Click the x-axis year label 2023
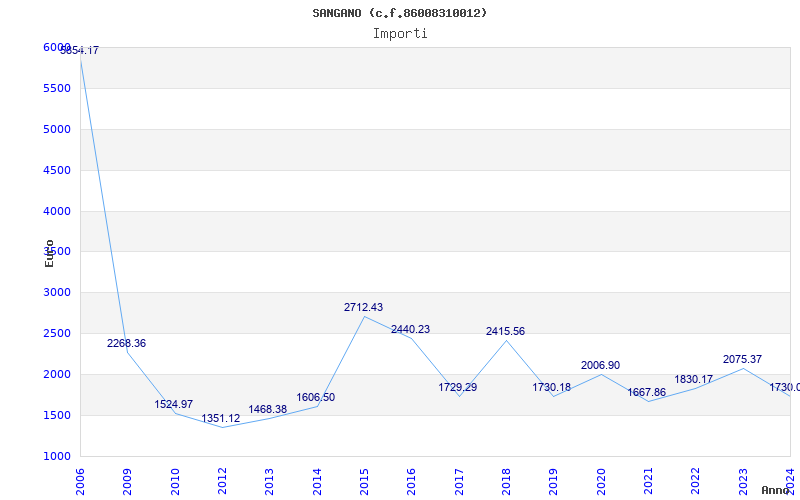Image resolution: width=800 pixels, height=500 pixels. click(x=743, y=482)
